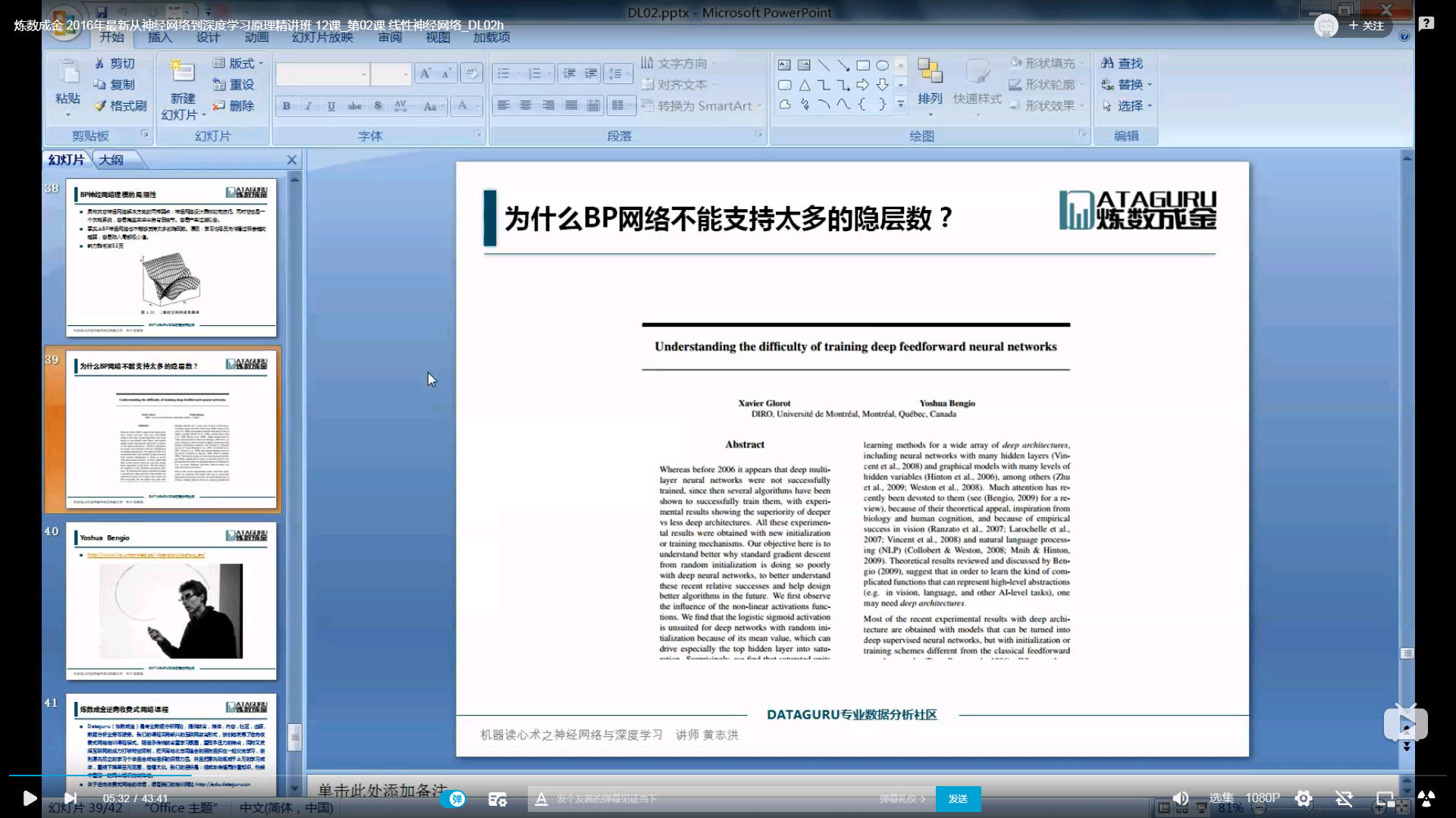Open the episode list (选集) button
This screenshot has height=818, width=1456.
pyautogui.click(x=1222, y=798)
